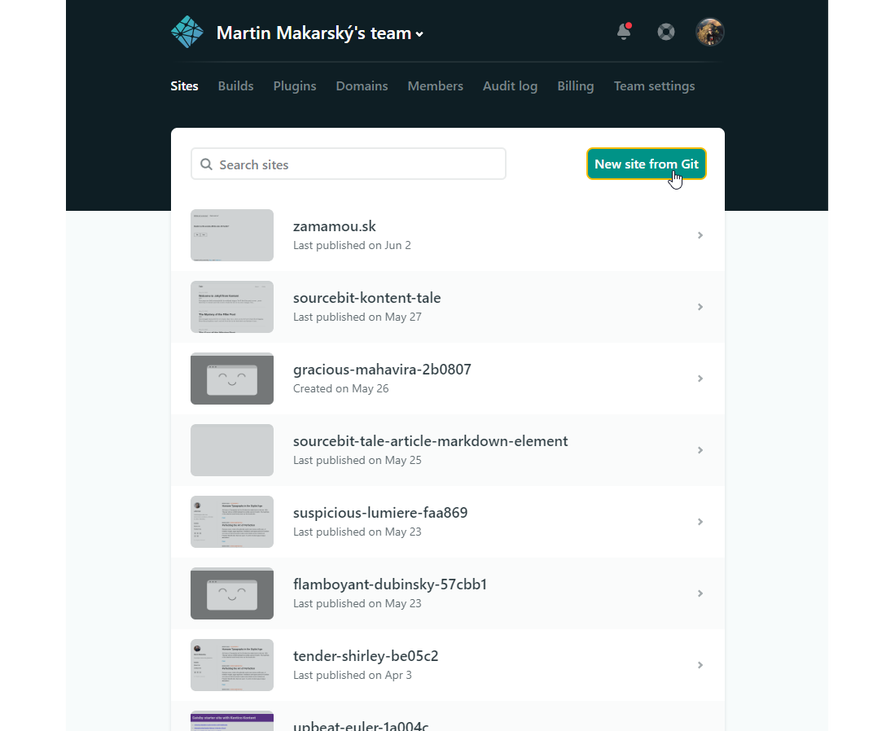Screen dimensions: 895x731
Task: Click suspicious-lumiere-faa869 site thumbnail
Action: [232, 522]
